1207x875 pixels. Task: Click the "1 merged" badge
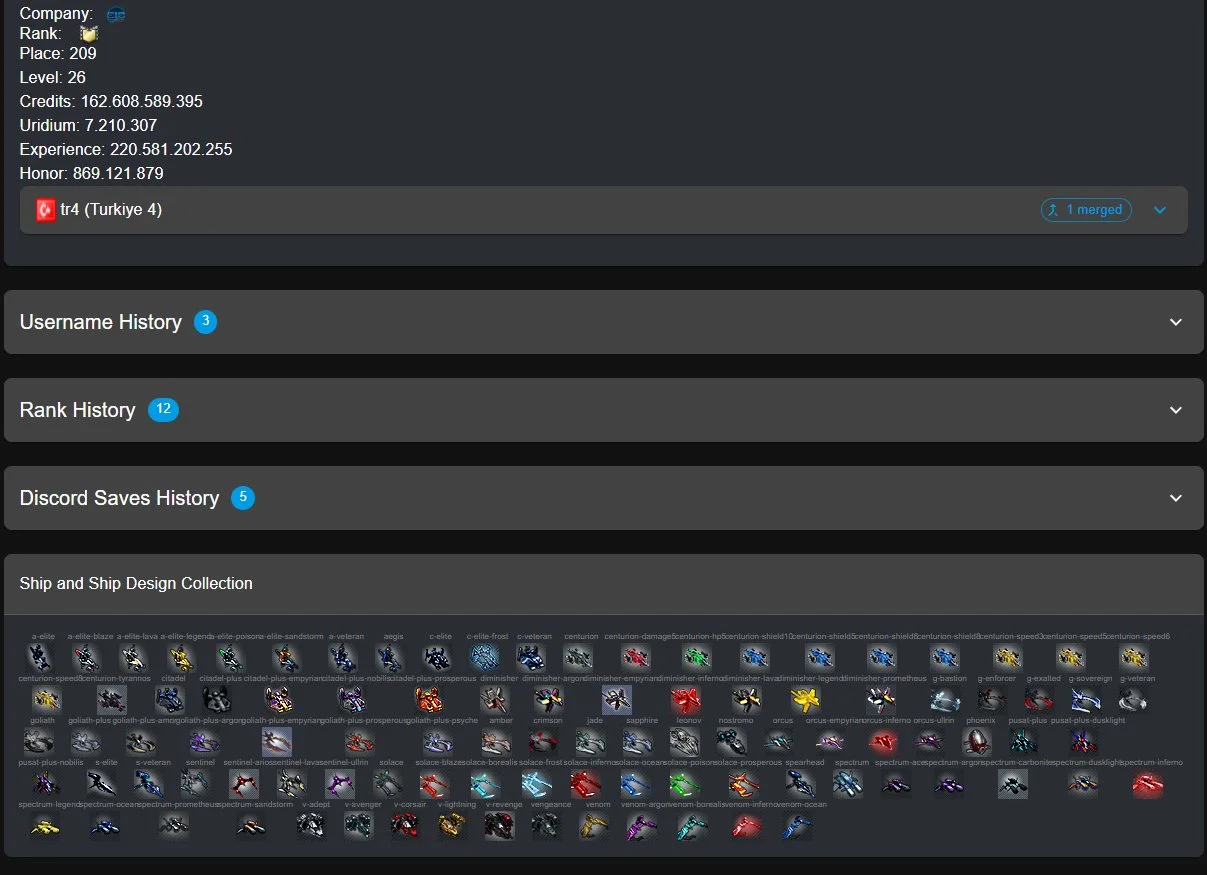[1087, 210]
